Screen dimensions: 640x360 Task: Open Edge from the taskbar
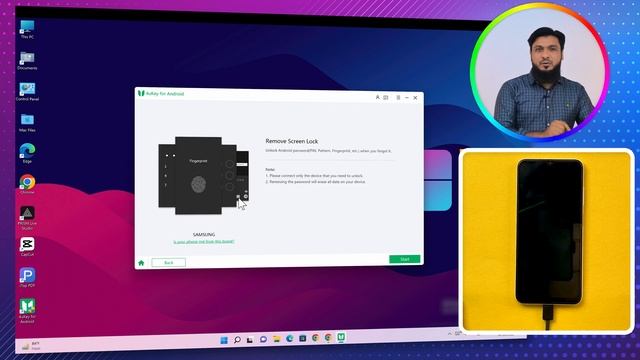click(289, 338)
